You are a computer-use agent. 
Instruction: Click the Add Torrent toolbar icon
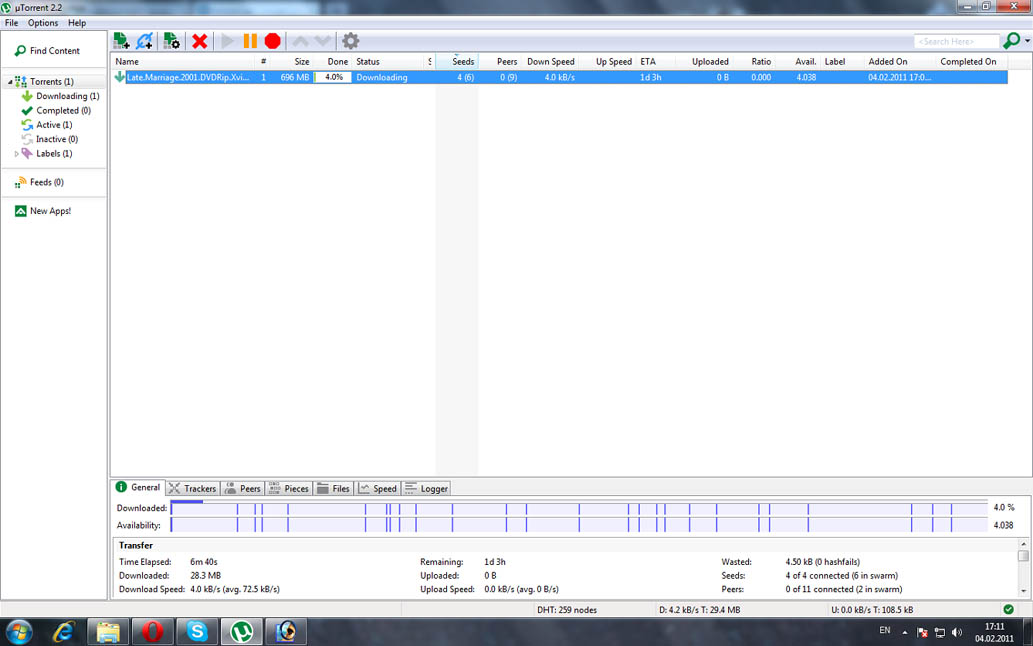122,41
